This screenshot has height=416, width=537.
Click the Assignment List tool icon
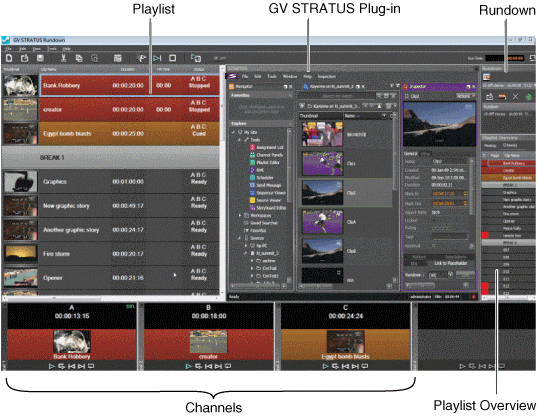coord(252,147)
